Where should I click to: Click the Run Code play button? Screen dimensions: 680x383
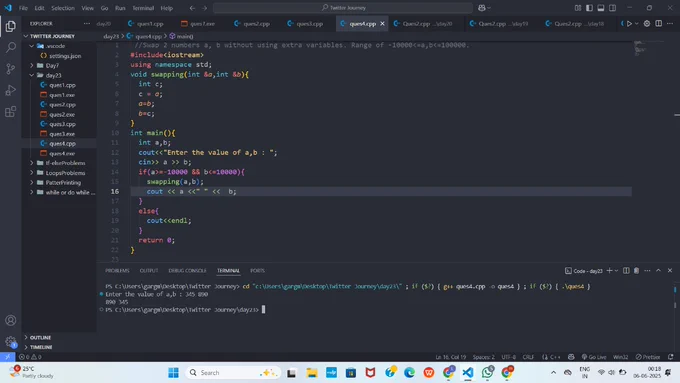629,23
